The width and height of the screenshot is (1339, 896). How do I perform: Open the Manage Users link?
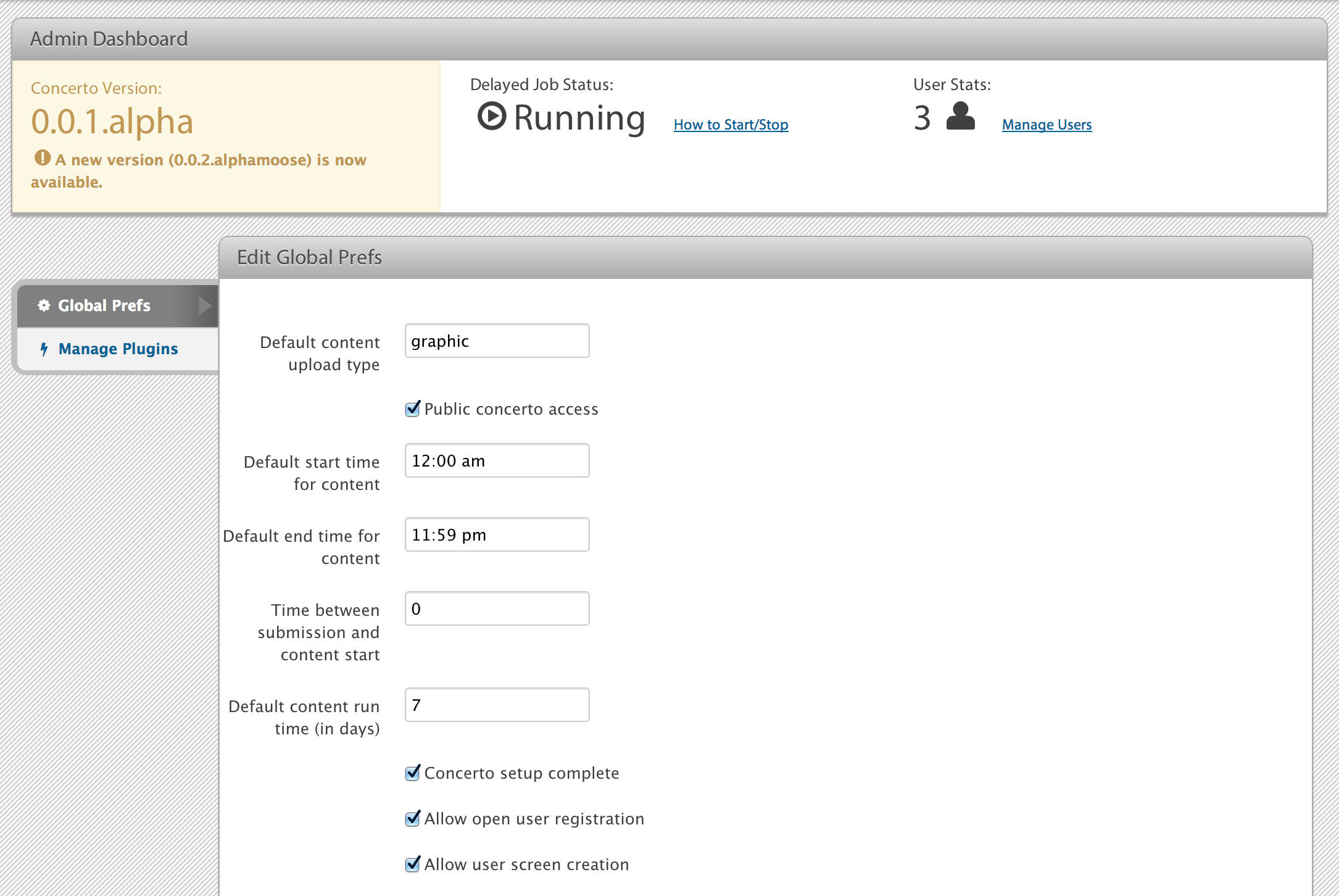coord(1047,125)
